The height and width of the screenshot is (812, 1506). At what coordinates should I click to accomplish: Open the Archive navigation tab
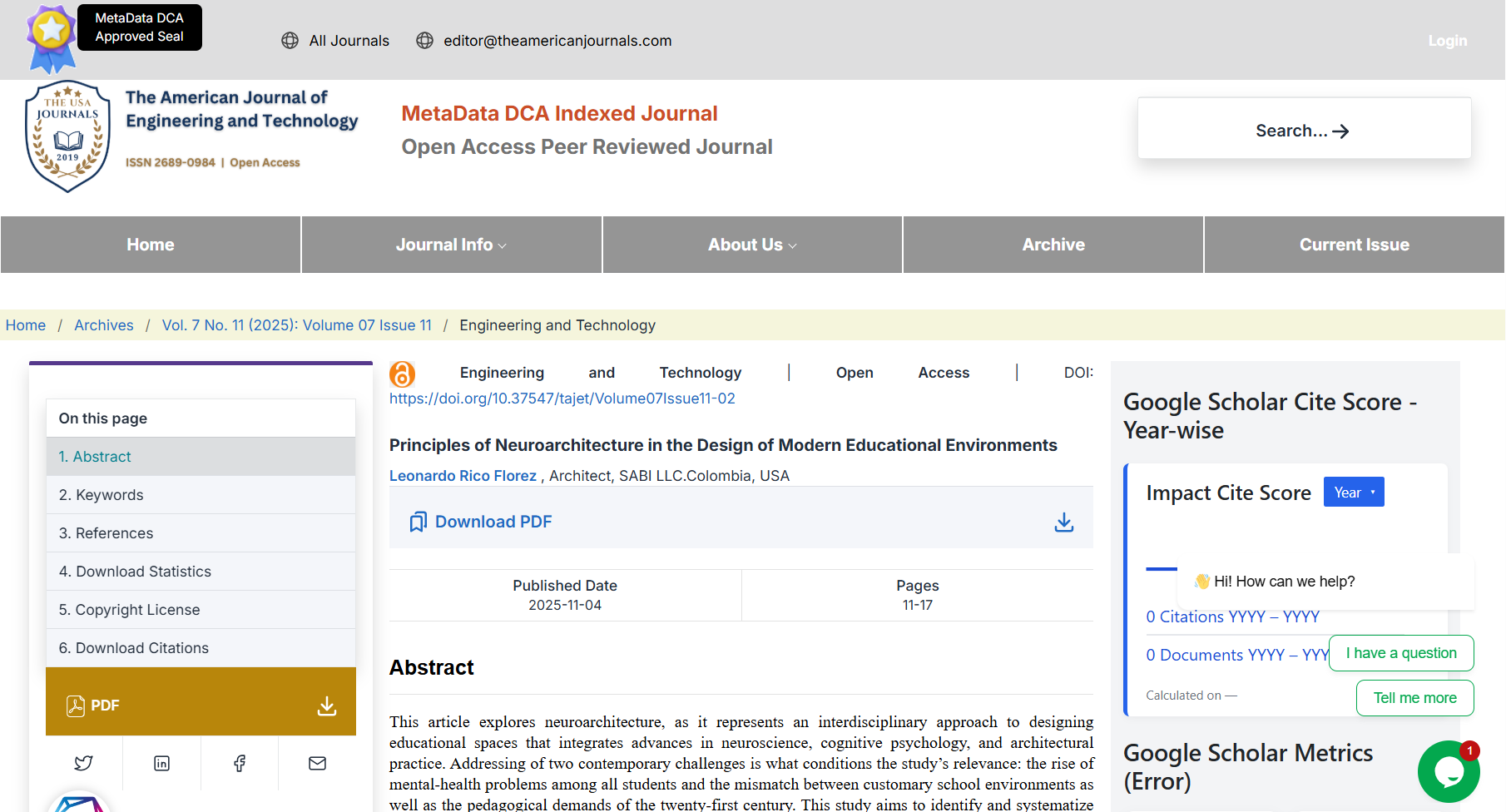coord(1053,245)
